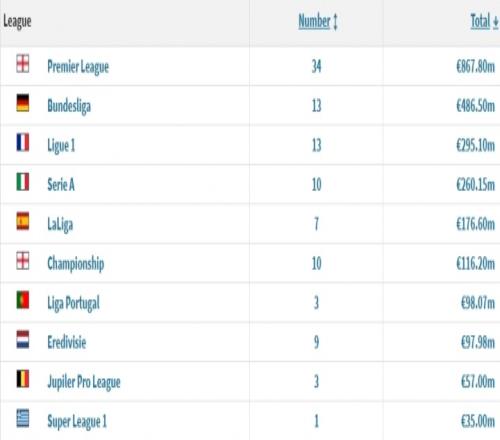Click the Netherlands flag beside Eredivisie
Screen dimensions: 500x440
pyautogui.click(x=23, y=339)
